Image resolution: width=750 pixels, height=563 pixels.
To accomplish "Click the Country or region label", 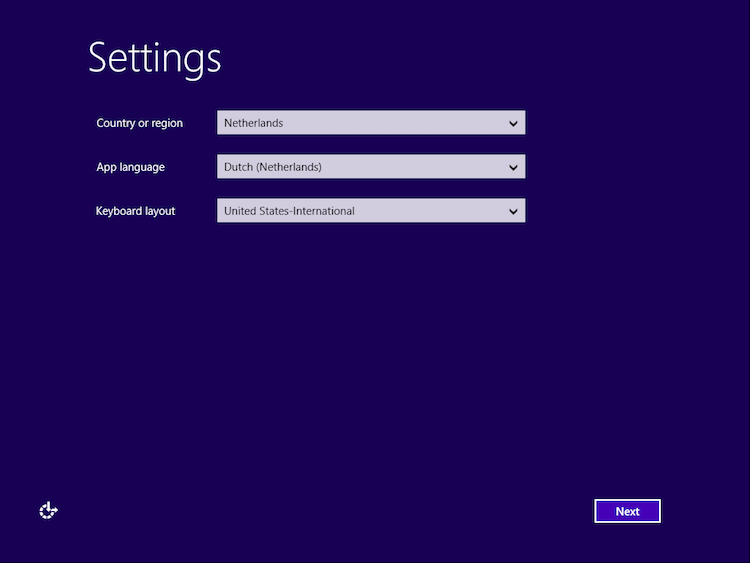I will pos(140,123).
